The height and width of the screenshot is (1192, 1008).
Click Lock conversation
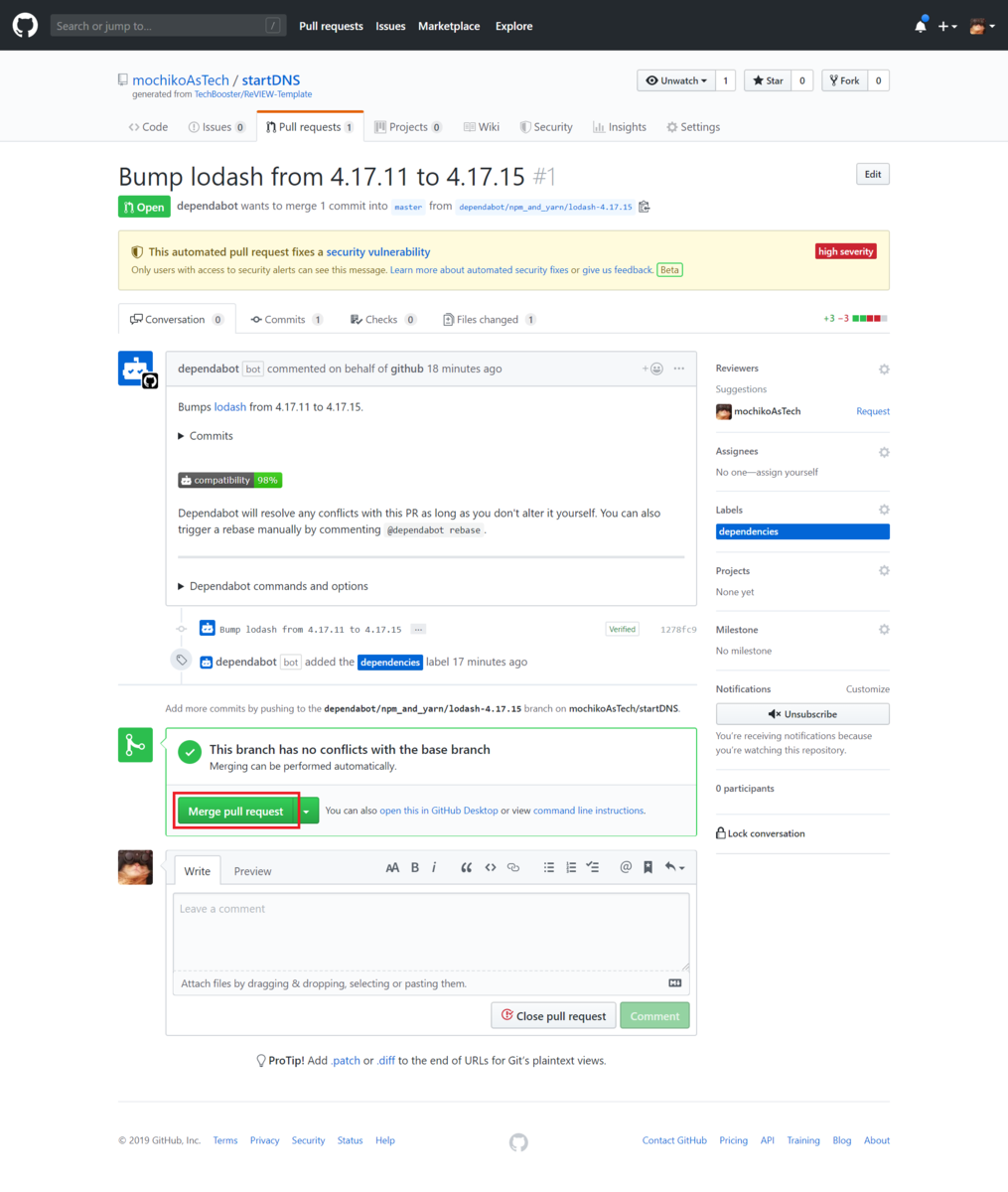[761, 833]
